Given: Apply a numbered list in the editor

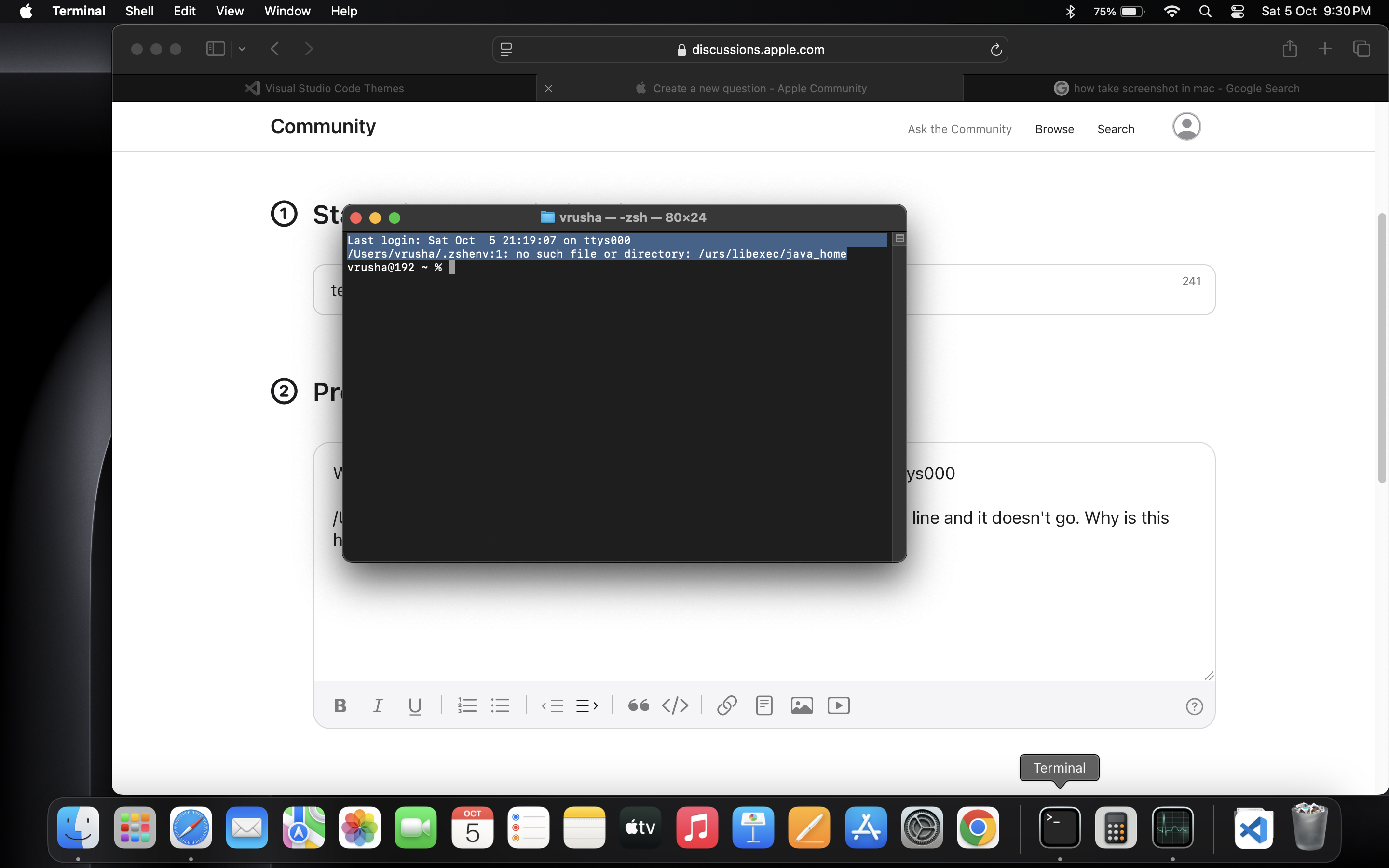Looking at the screenshot, I should tap(467, 705).
